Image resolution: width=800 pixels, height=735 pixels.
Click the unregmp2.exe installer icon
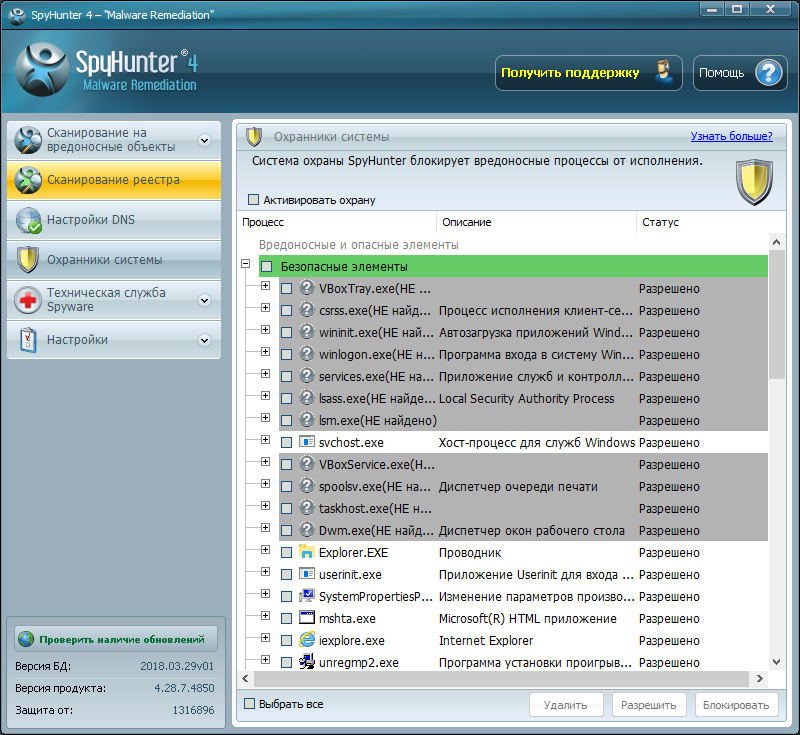click(x=307, y=662)
